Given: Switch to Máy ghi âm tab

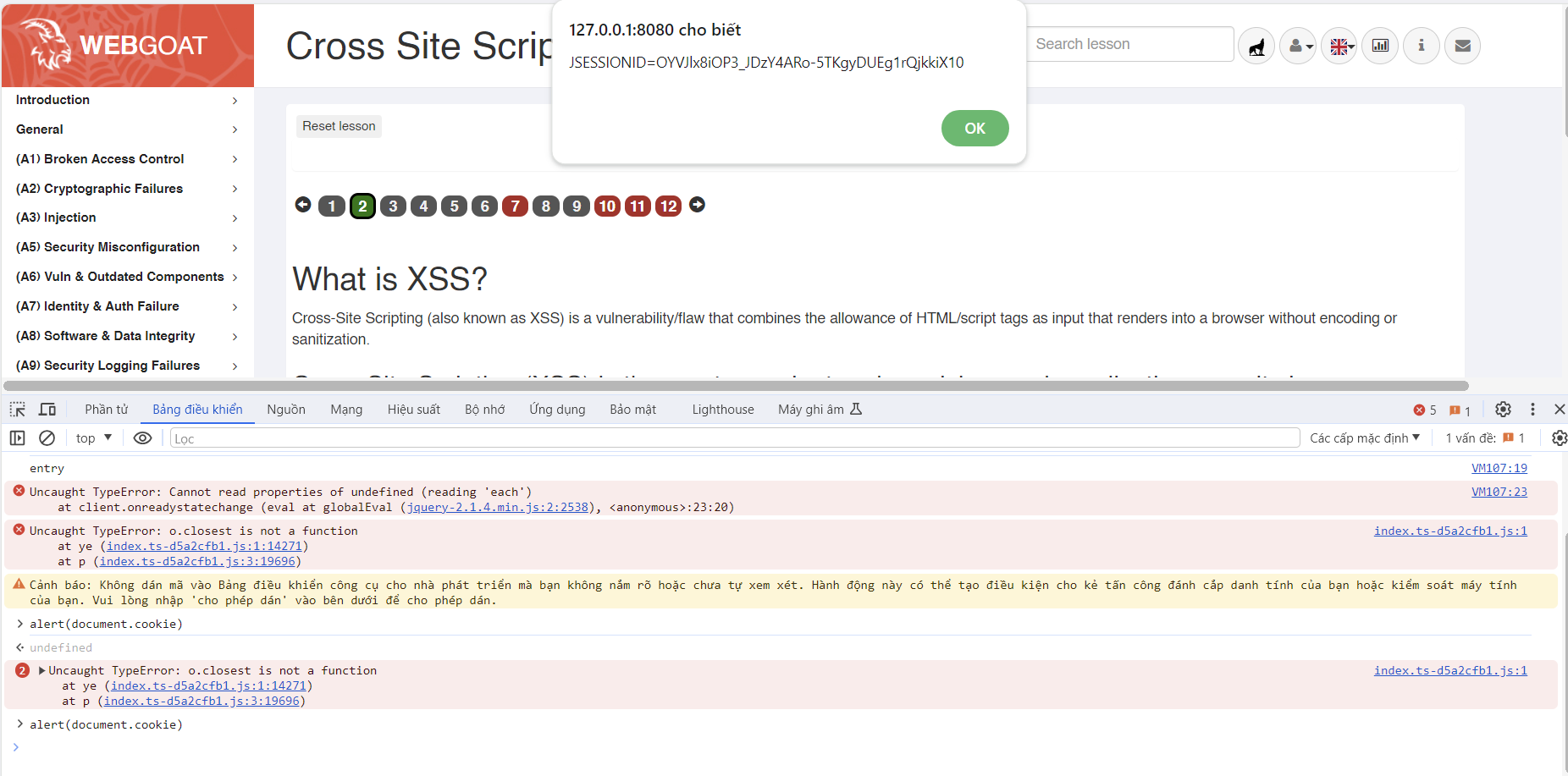Looking at the screenshot, I should pyautogui.click(x=820, y=410).
